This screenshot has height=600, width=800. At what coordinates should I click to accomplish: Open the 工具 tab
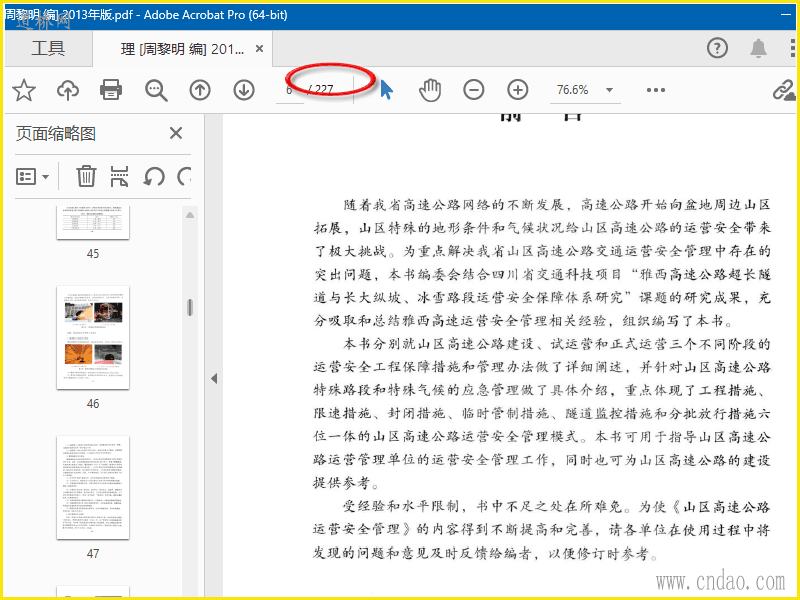click(48, 48)
